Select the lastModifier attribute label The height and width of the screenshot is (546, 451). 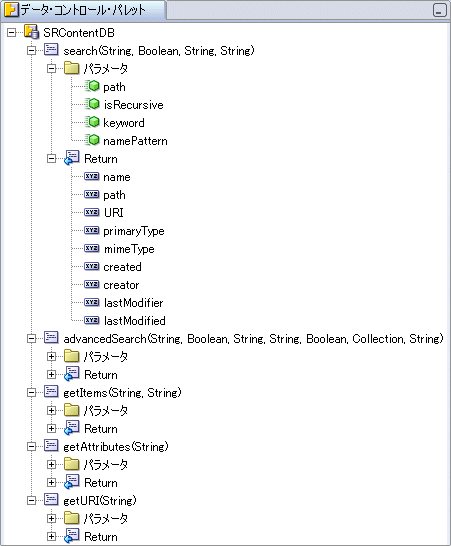[133, 303]
